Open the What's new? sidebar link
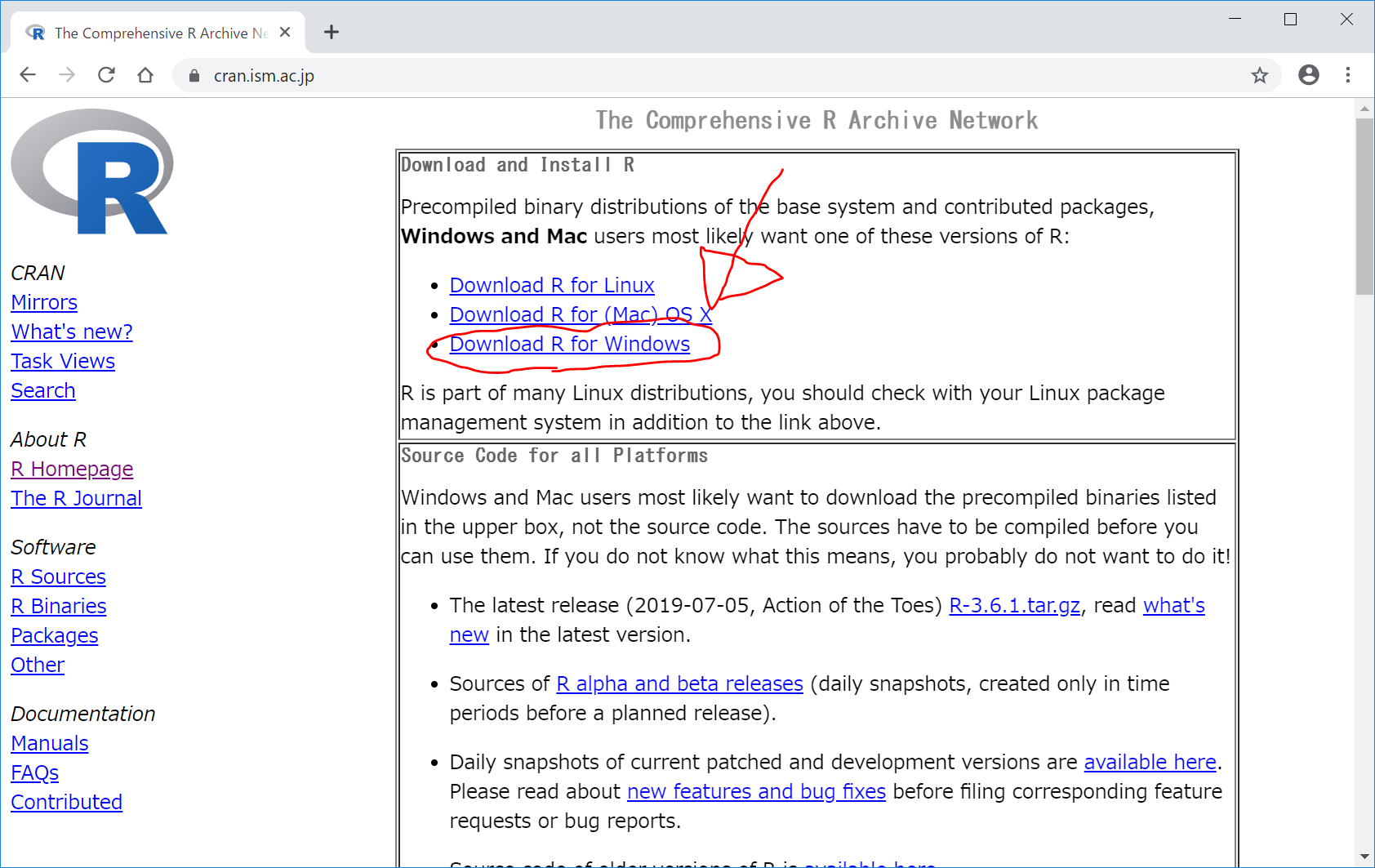The image size is (1375, 868). pyautogui.click(x=72, y=332)
